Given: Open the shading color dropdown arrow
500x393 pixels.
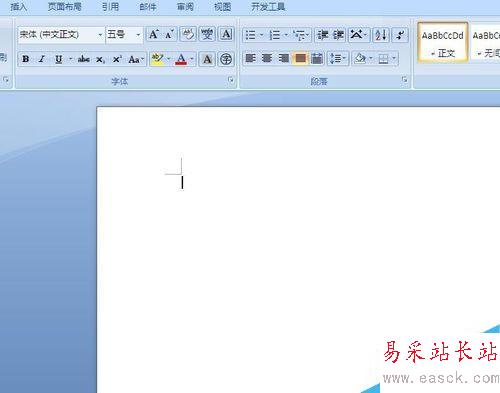Looking at the screenshot, I should 371,59.
